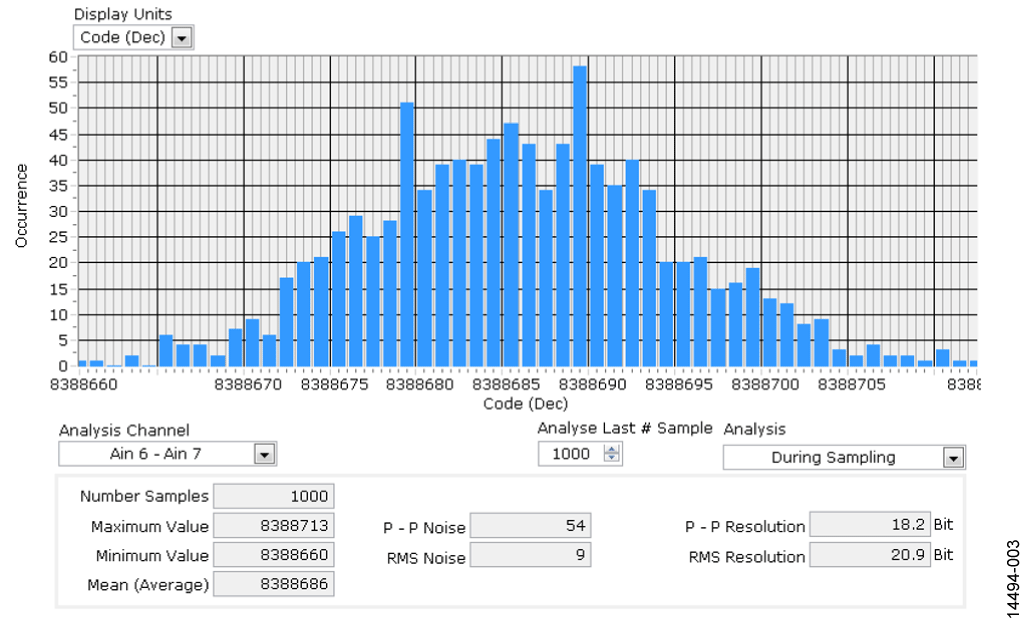The width and height of the screenshot is (1024, 627).
Task: Click the RMS Noise field showing 9
Action: (530, 555)
